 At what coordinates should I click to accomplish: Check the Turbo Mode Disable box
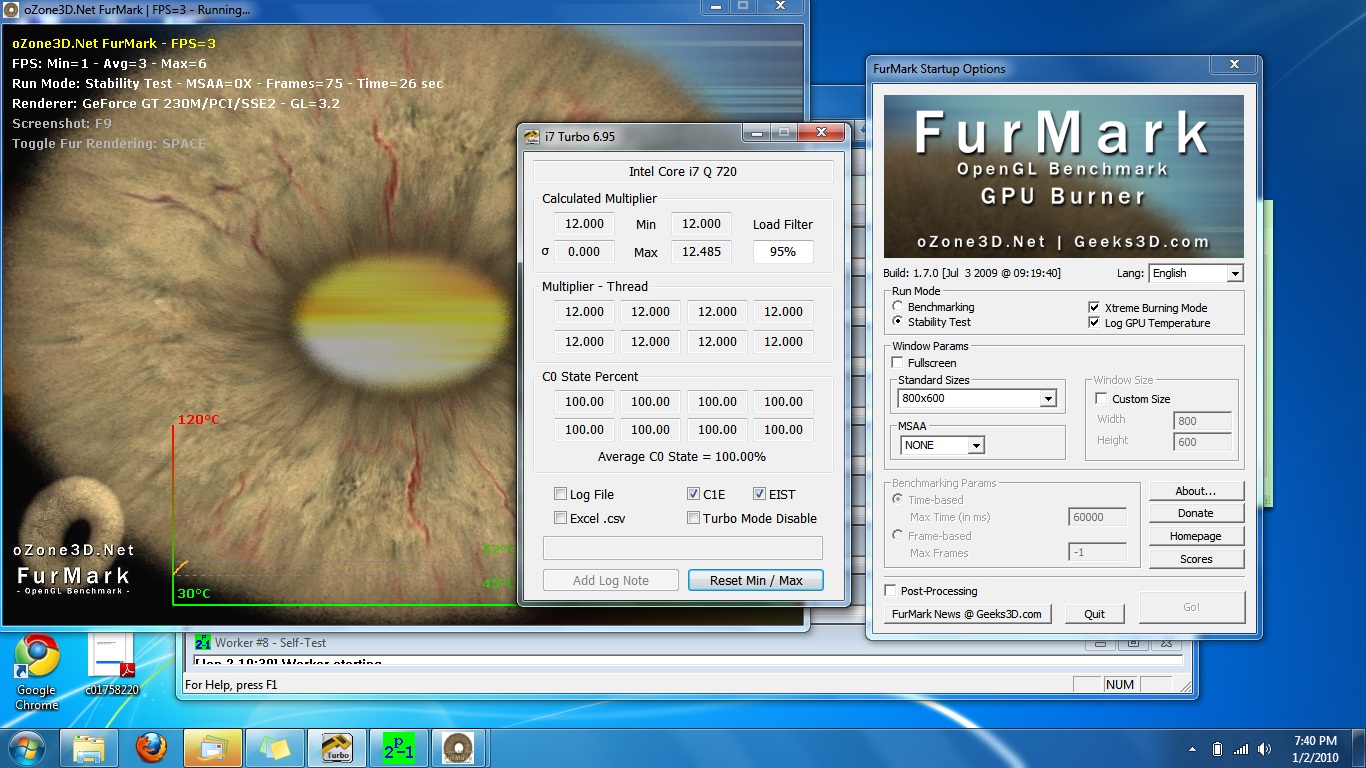(x=694, y=518)
